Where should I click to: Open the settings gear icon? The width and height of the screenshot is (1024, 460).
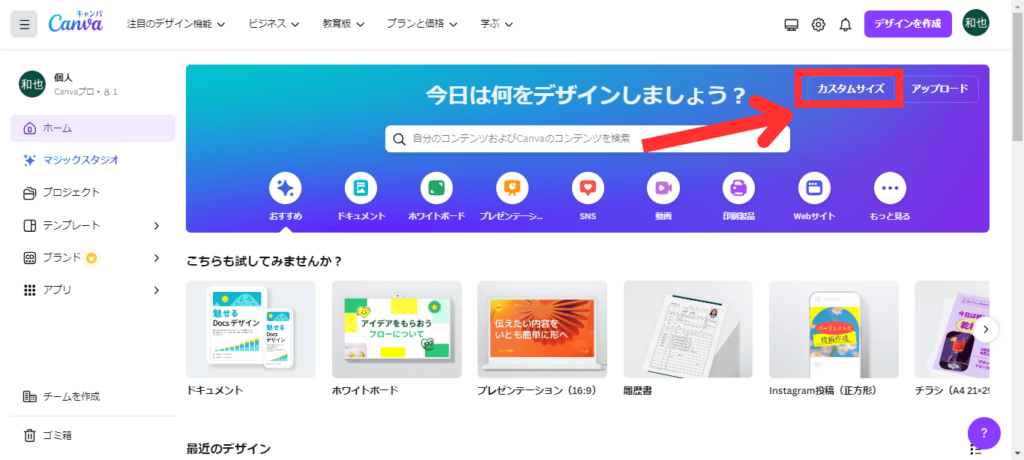tap(818, 24)
